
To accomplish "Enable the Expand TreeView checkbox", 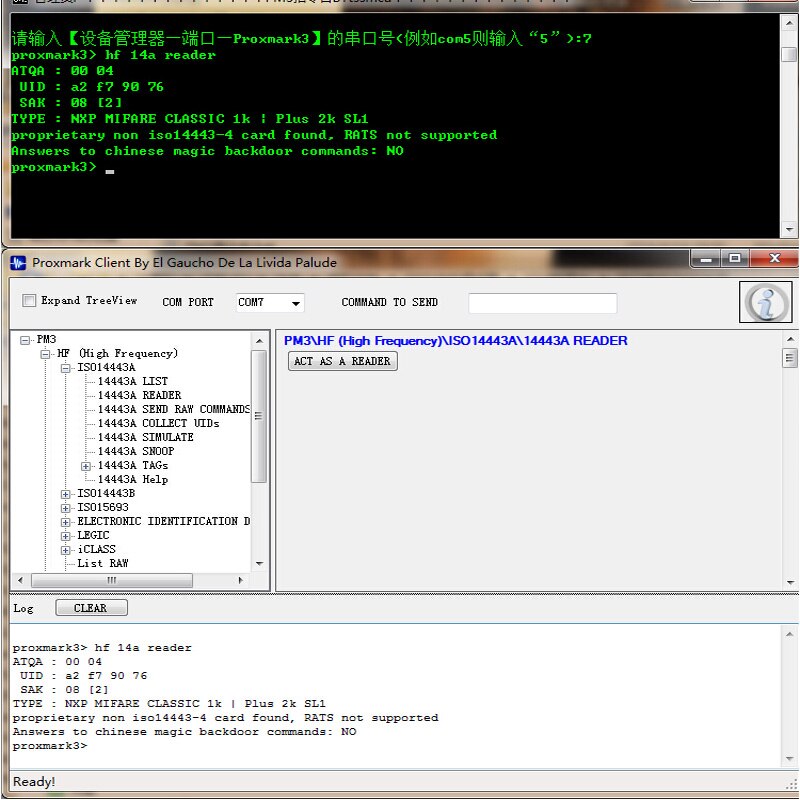I will [29, 301].
